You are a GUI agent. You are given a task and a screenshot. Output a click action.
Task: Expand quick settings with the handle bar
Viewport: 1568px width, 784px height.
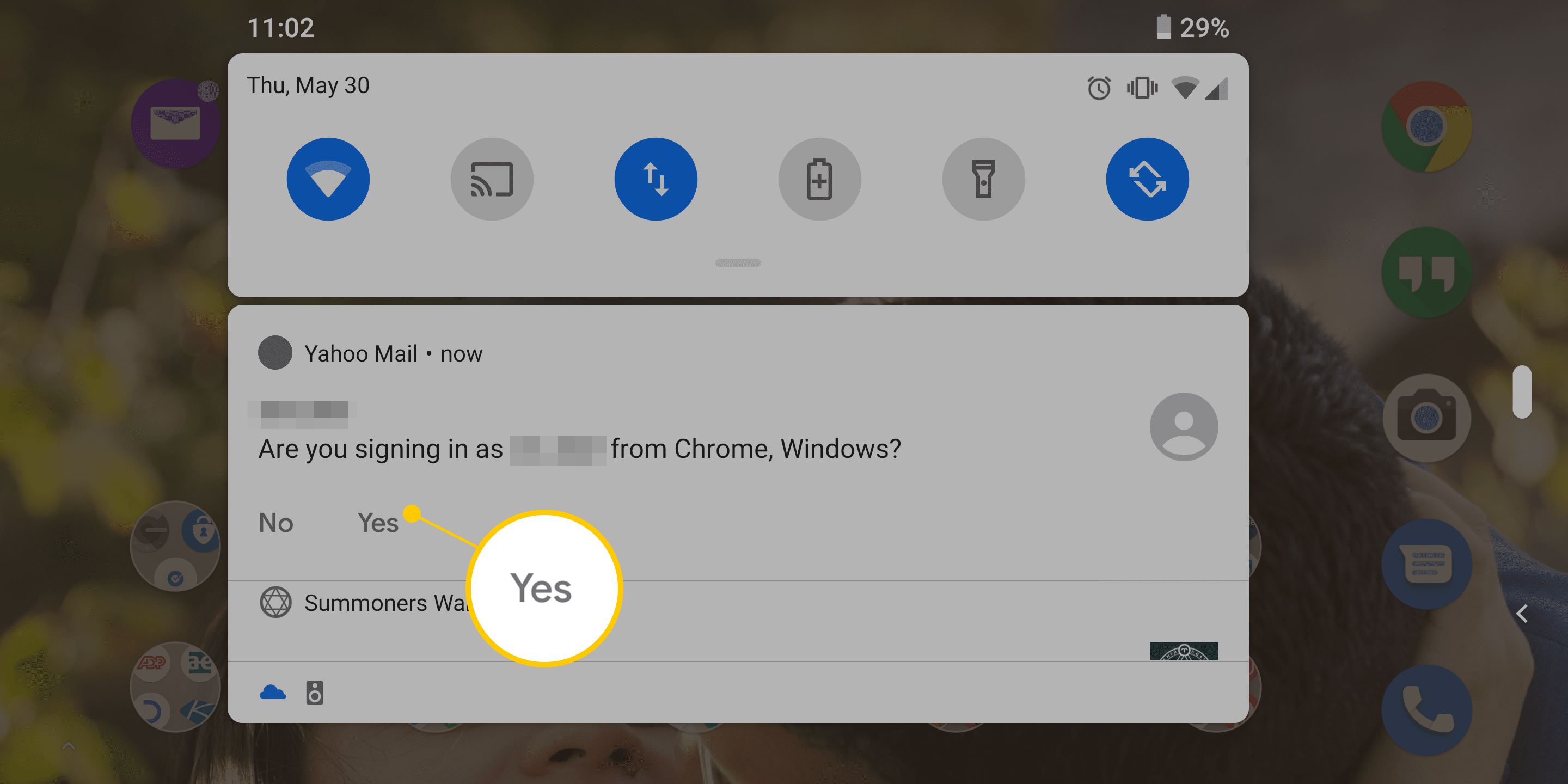click(x=738, y=263)
